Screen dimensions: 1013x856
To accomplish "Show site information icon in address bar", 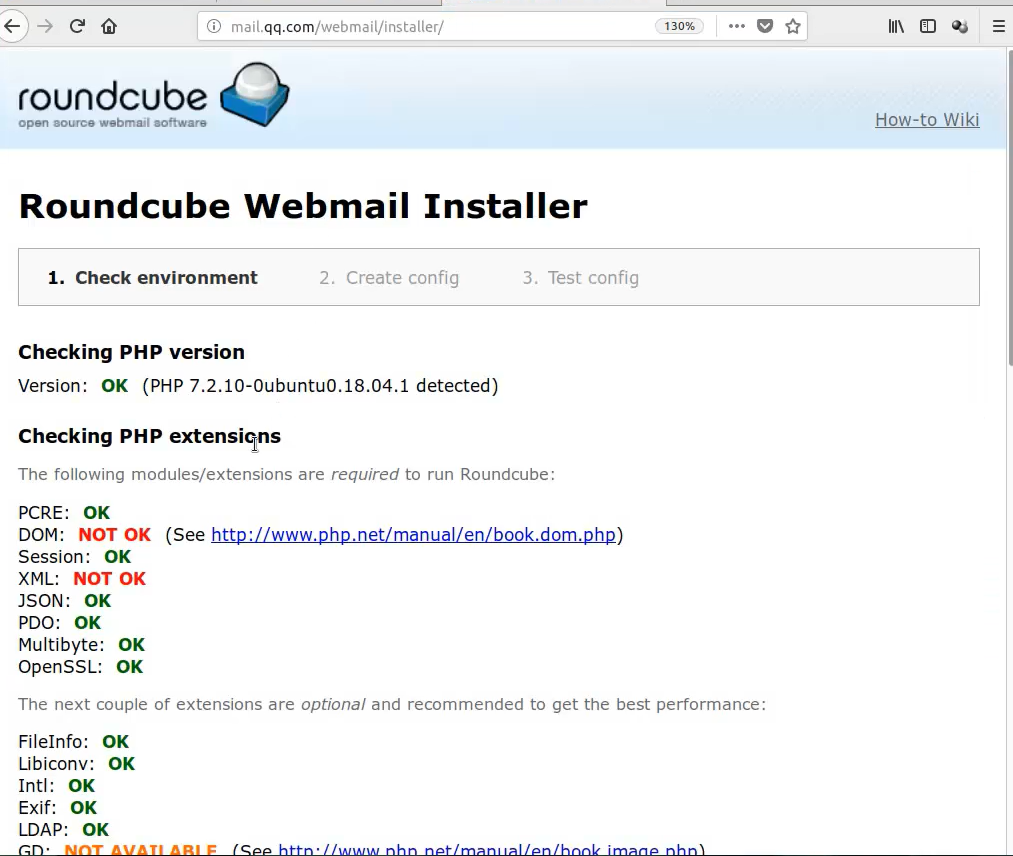I will (x=214, y=26).
